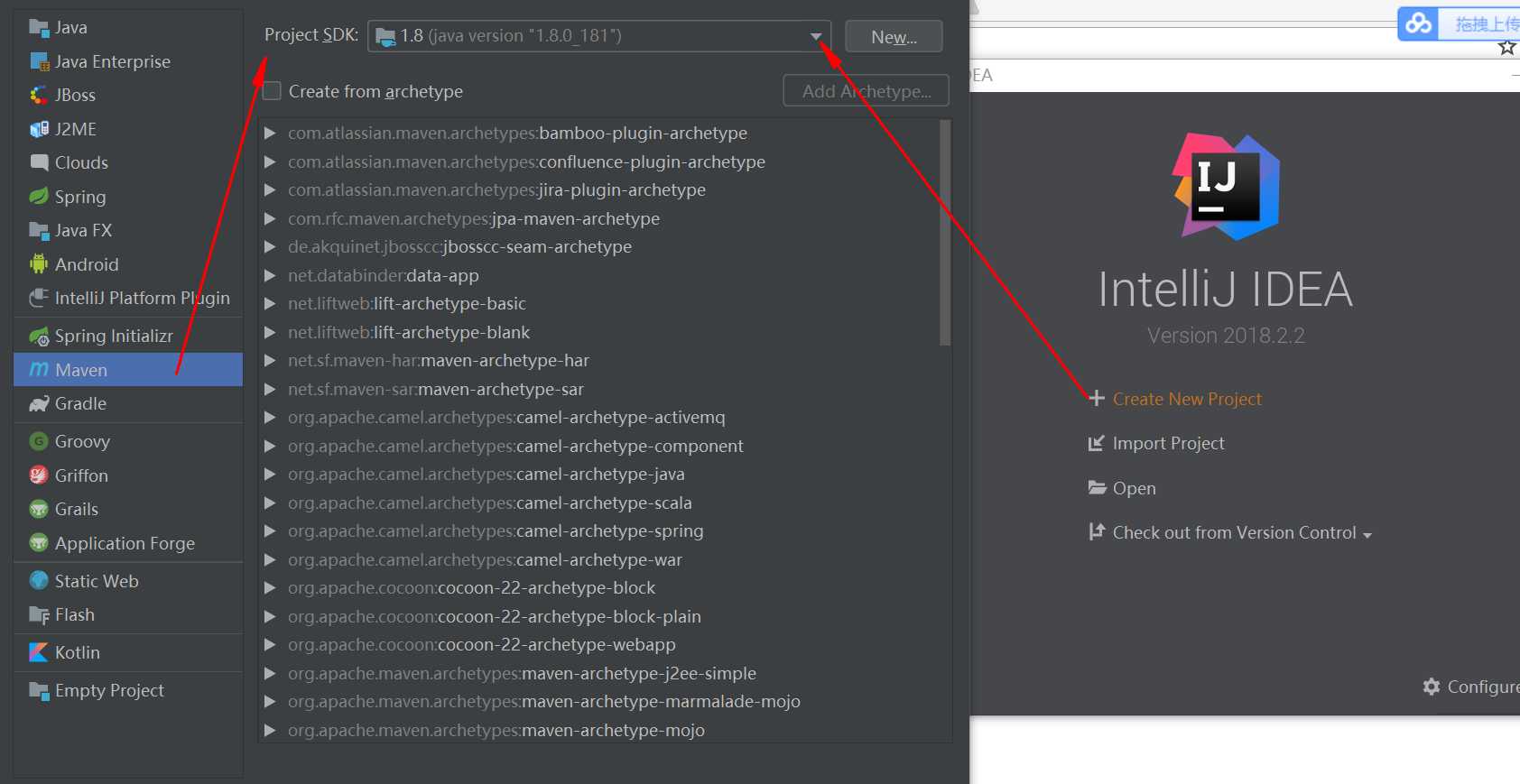Click the Android robot icon
Image resolution: width=1520 pixels, height=784 pixels.
[39, 264]
